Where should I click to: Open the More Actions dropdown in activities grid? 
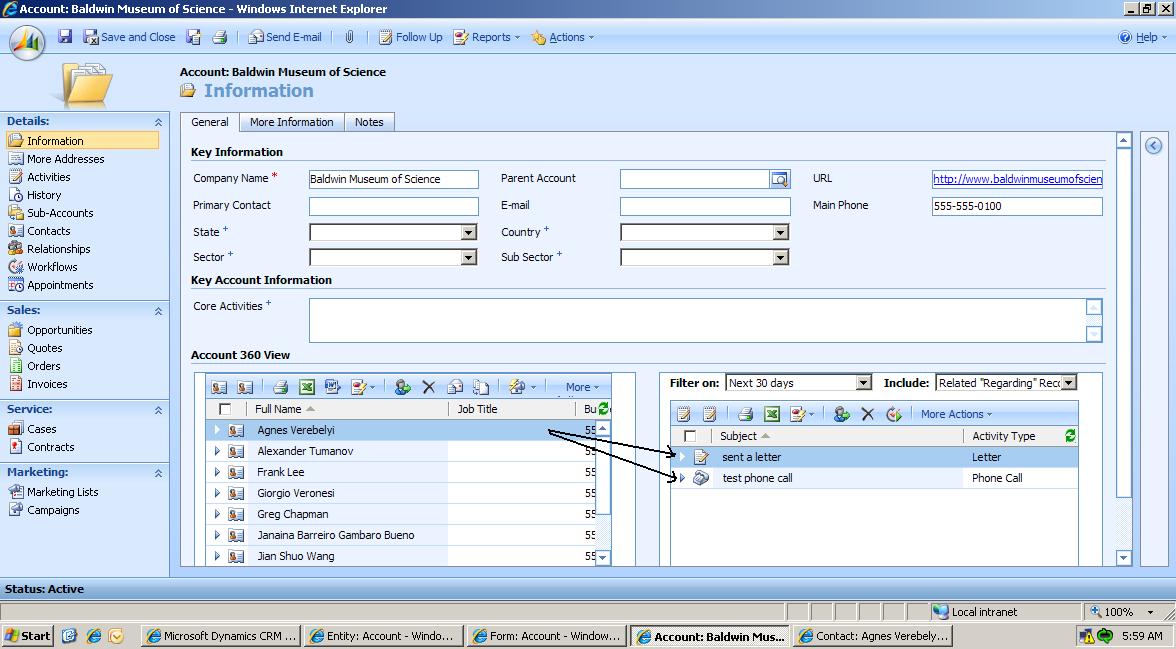pyautogui.click(x=955, y=414)
